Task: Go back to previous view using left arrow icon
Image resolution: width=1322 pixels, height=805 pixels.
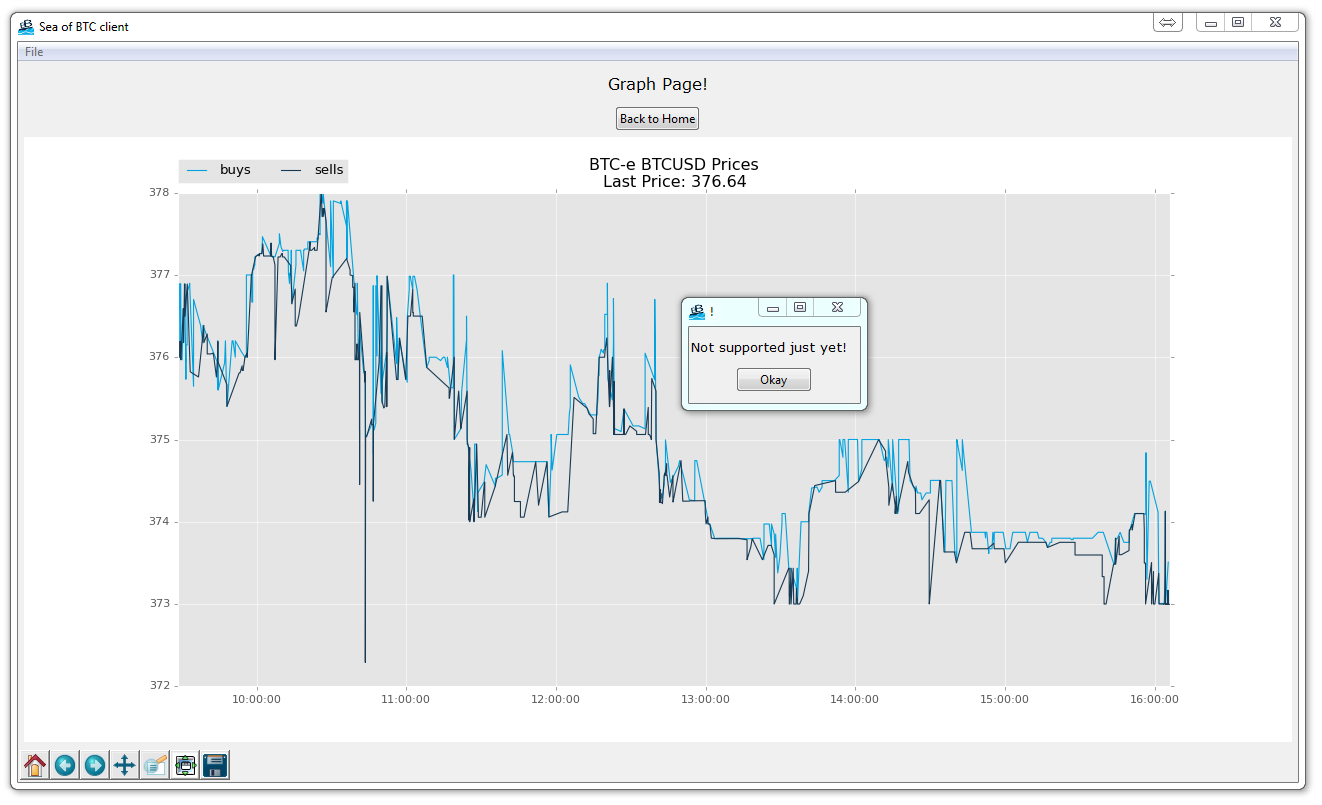Action: click(x=64, y=764)
